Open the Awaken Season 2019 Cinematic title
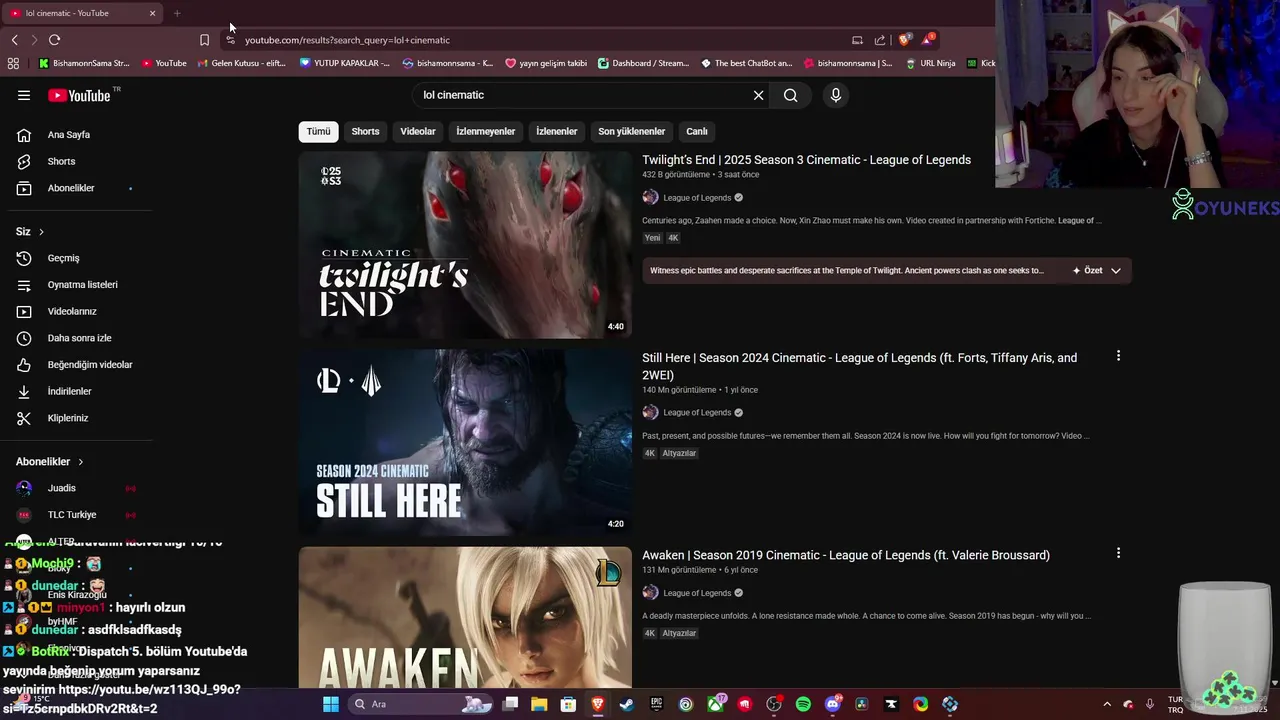 pyautogui.click(x=846, y=555)
